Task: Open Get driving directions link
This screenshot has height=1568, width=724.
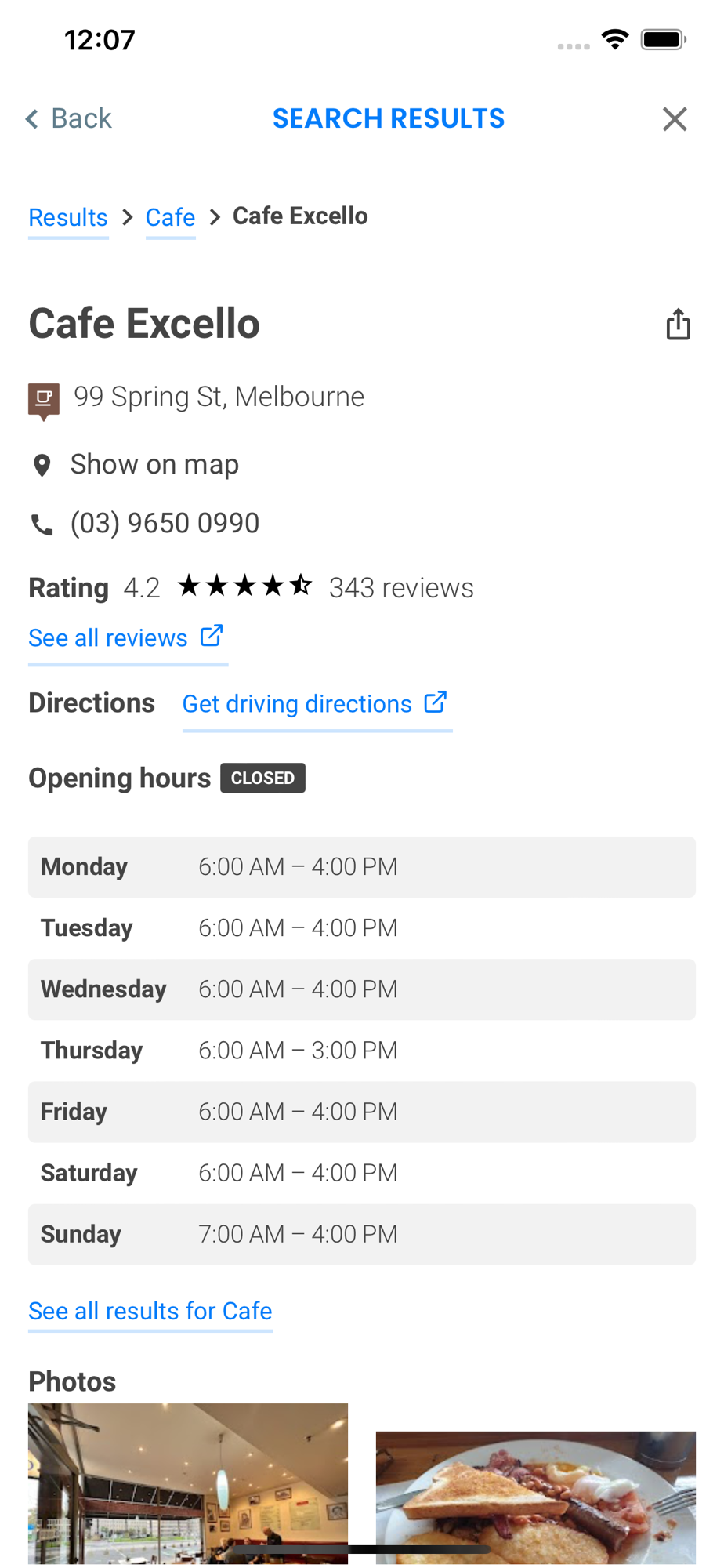Action: coord(297,704)
